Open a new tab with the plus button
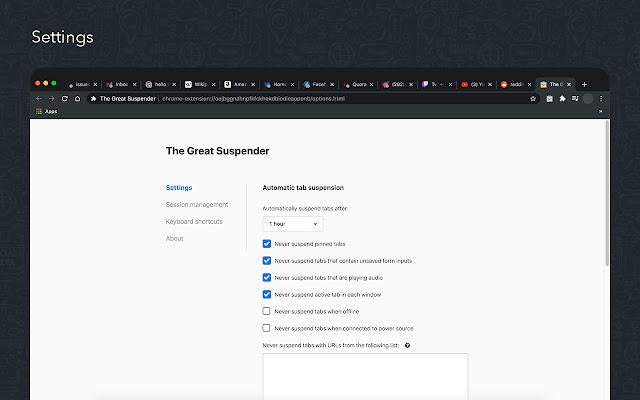Image resolution: width=640 pixels, height=400 pixels. coord(584,84)
